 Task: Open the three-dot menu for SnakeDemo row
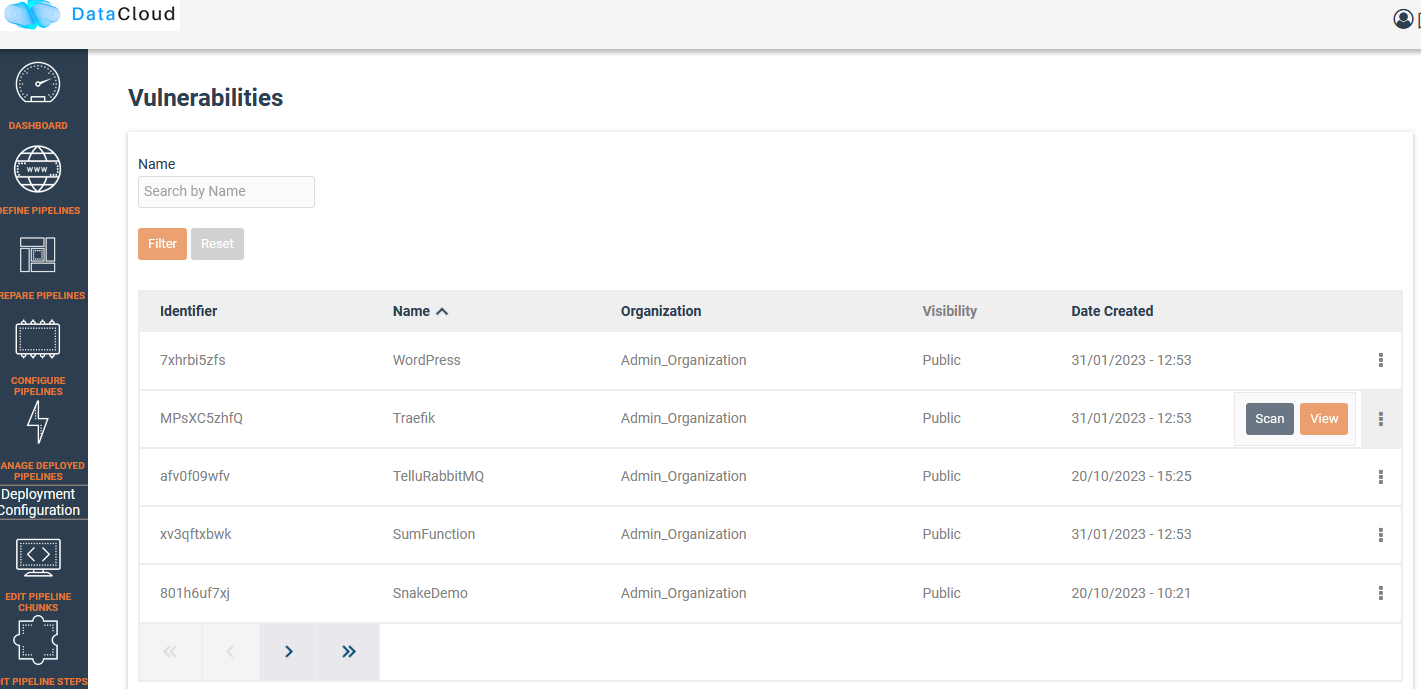pos(1381,593)
